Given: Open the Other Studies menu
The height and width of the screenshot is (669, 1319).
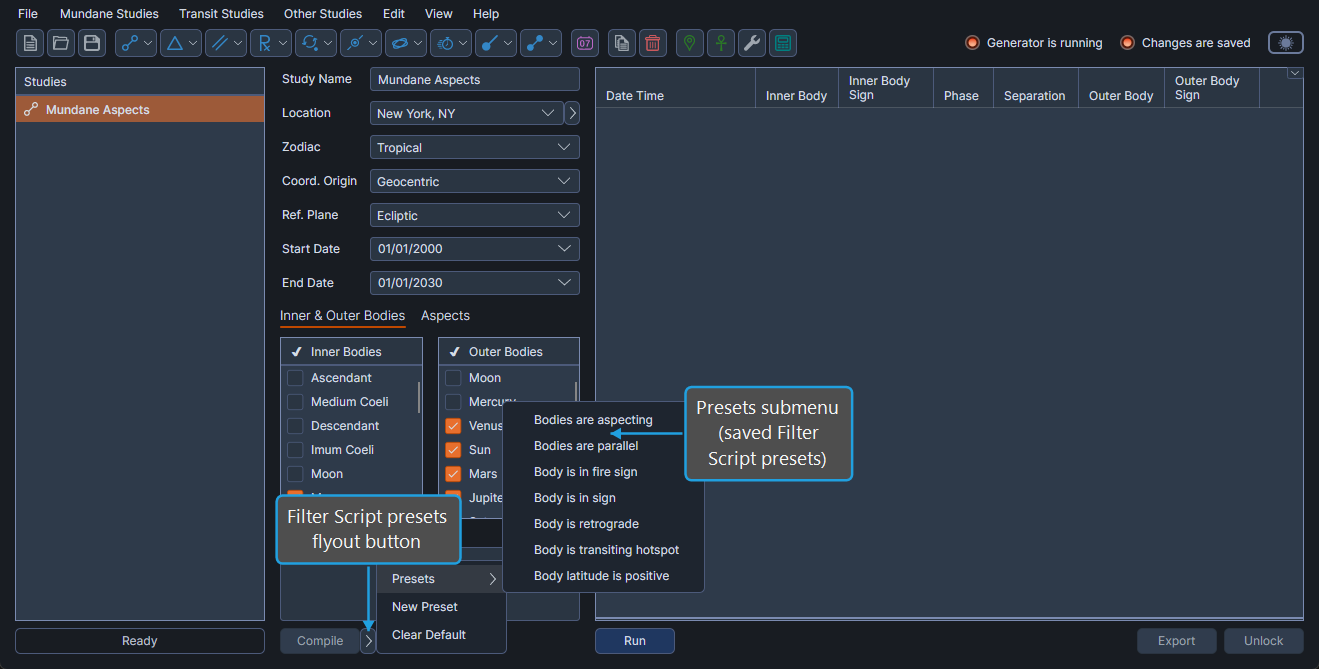Looking at the screenshot, I should (323, 14).
